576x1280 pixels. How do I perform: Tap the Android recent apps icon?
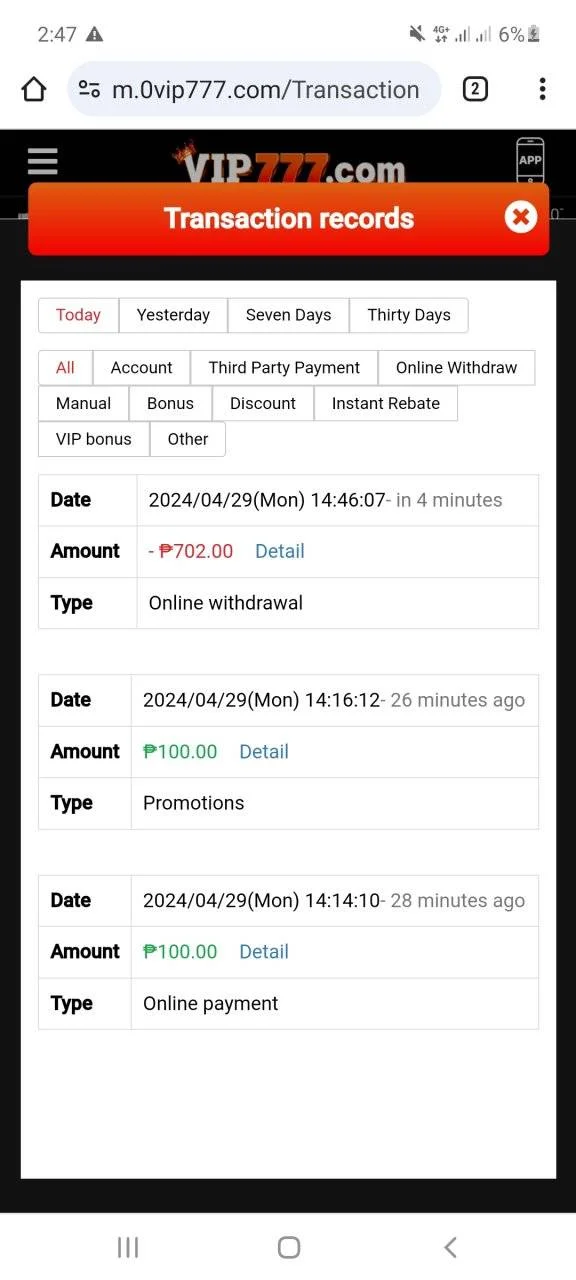(128, 1247)
